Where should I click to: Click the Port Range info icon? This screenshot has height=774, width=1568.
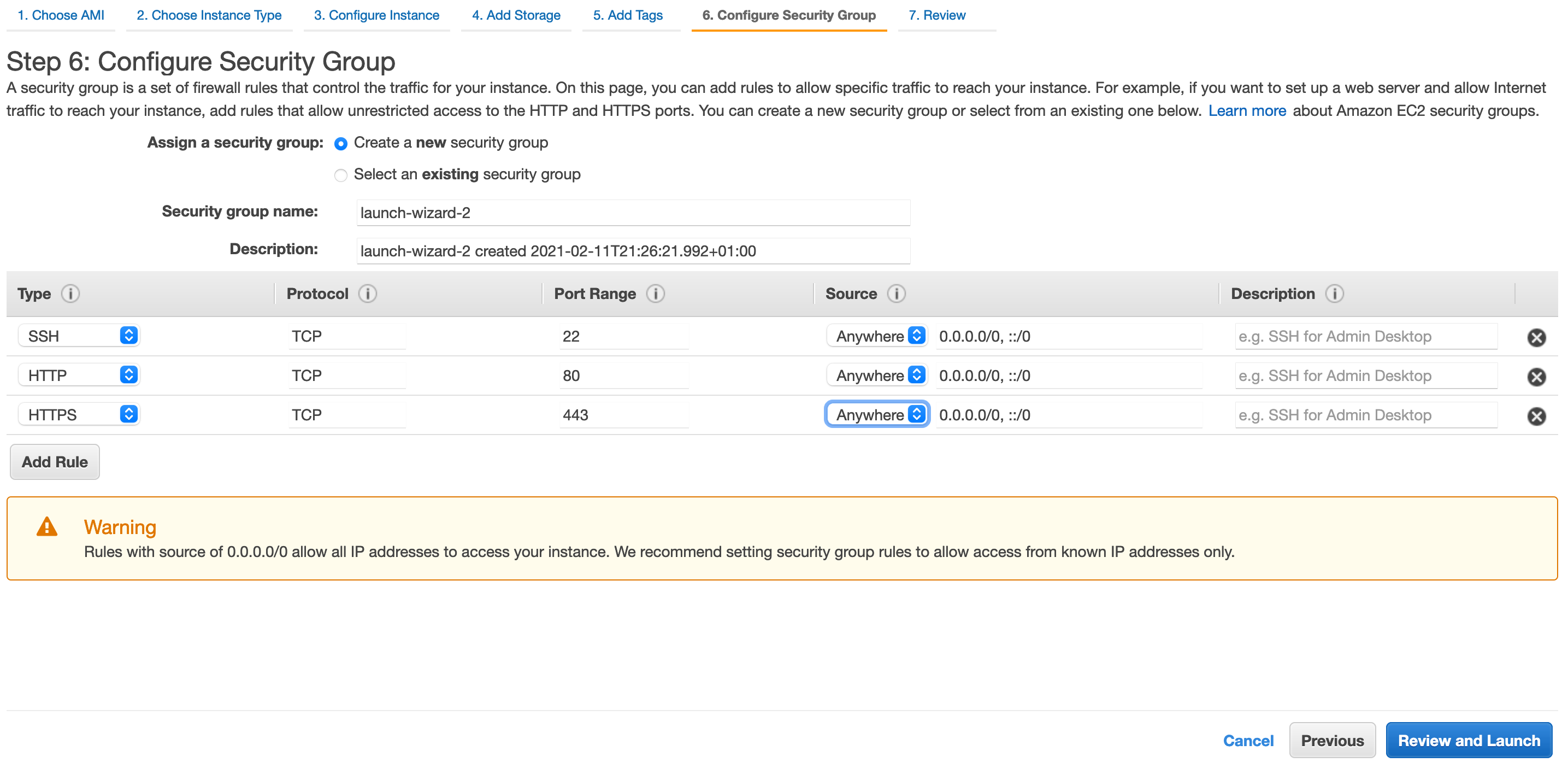click(x=655, y=294)
